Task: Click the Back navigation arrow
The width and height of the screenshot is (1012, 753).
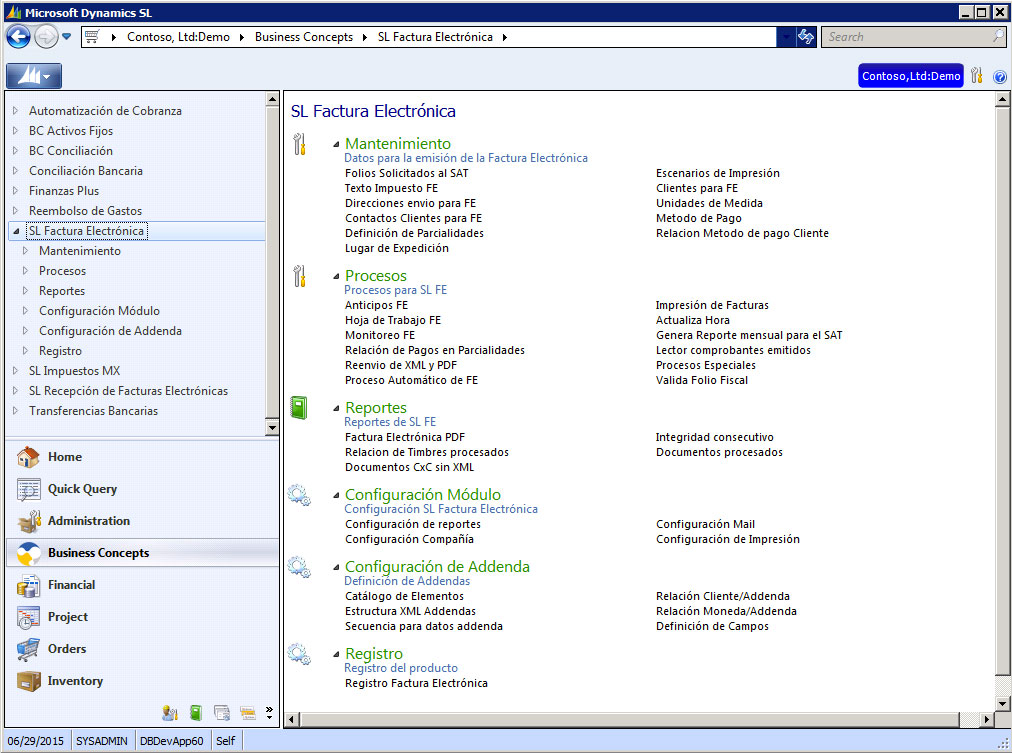Action: pyautogui.click(x=18, y=37)
